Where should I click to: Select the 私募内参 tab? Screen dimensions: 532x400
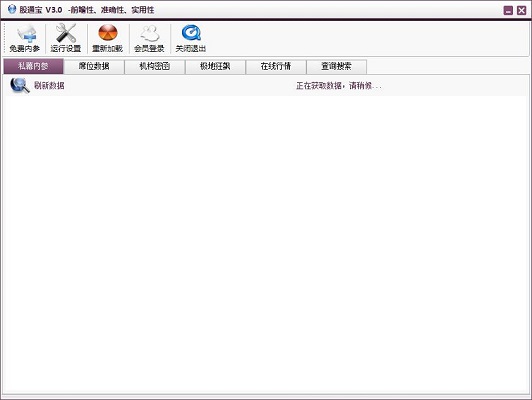coord(33,66)
